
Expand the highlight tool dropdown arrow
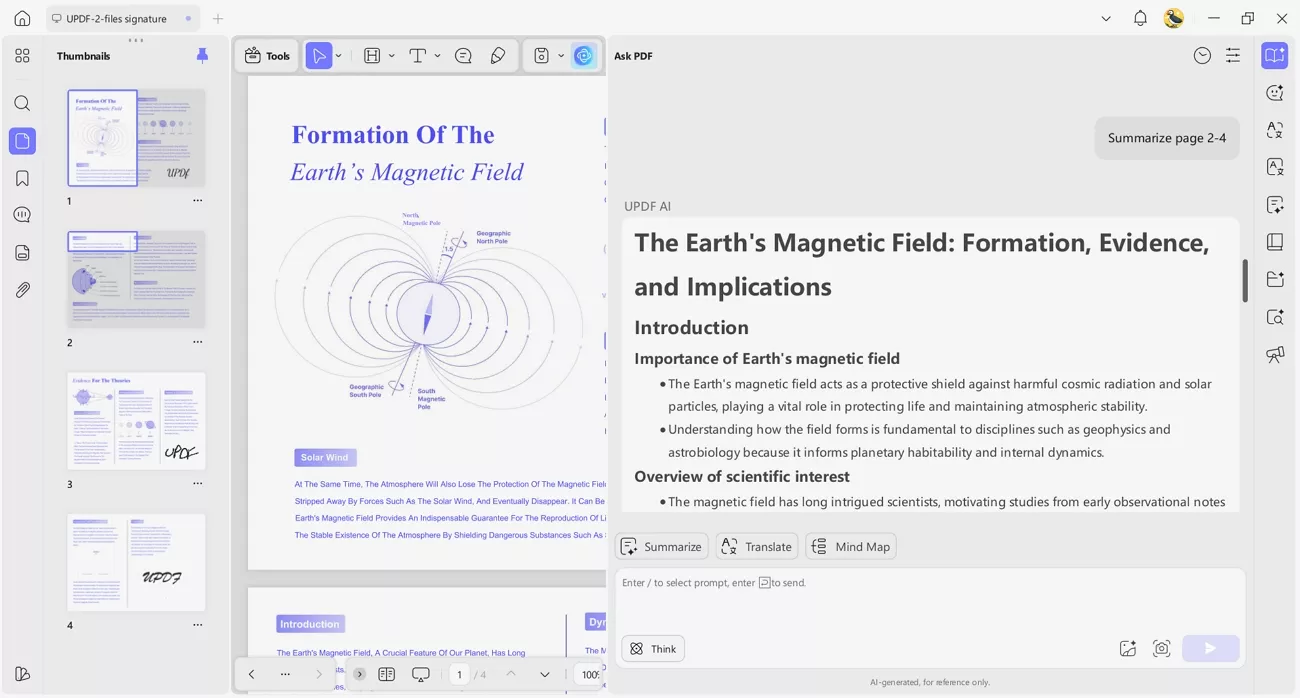pos(392,56)
